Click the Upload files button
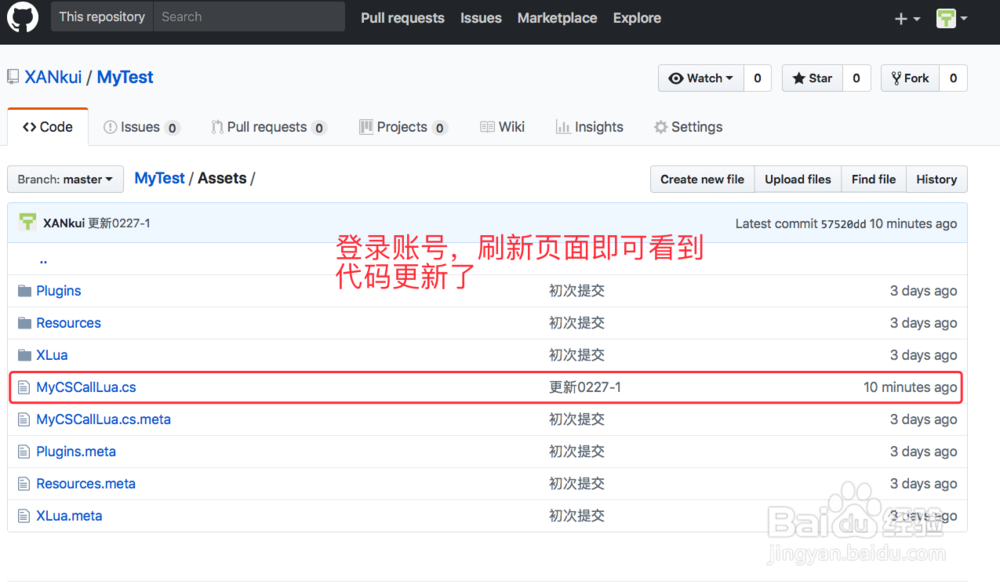This screenshot has width=1000, height=588. click(x=798, y=179)
